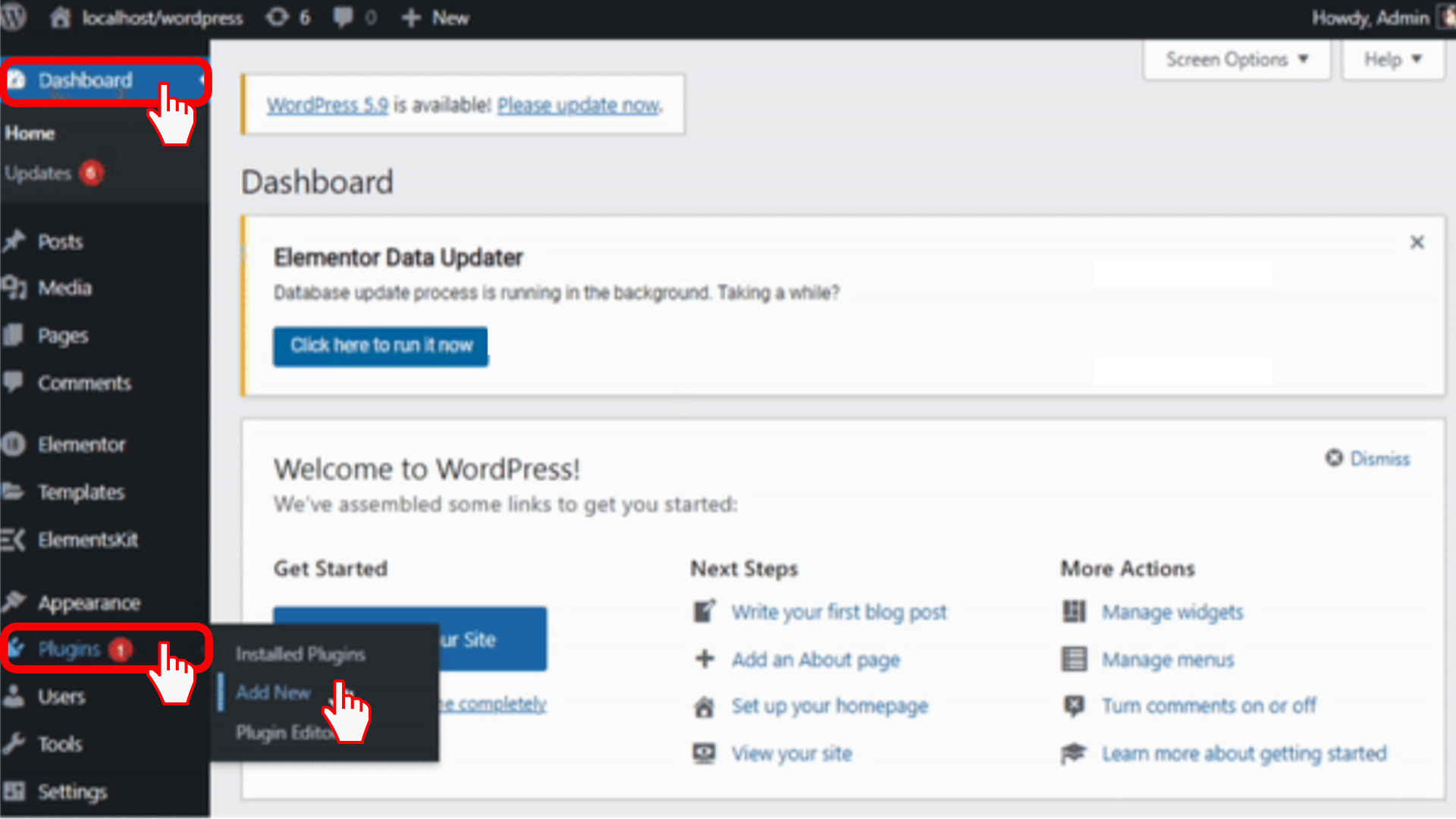
Task: Click the plus New icon in admin bar
Action: pyautogui.click(x=411, y=17)
